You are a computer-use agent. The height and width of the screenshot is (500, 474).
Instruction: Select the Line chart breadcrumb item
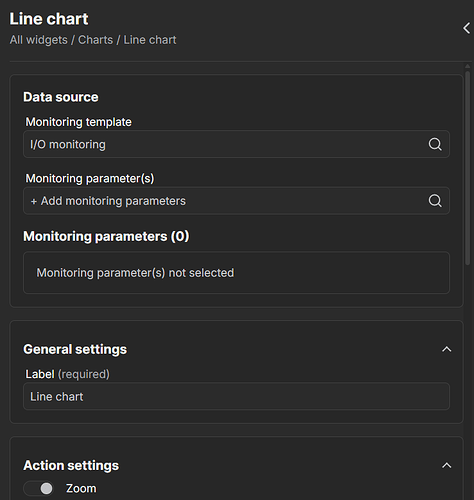(x=150, y=40)
